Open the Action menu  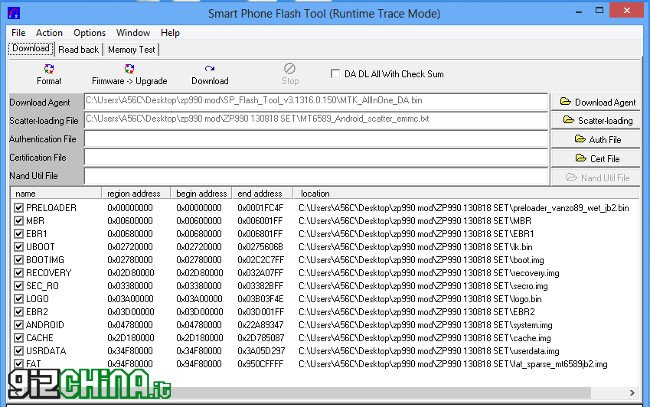click(49, 33)
